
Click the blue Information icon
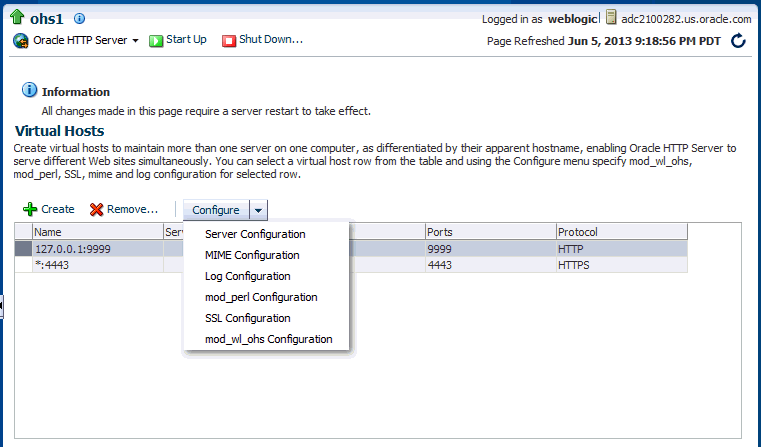coord(29,90)
